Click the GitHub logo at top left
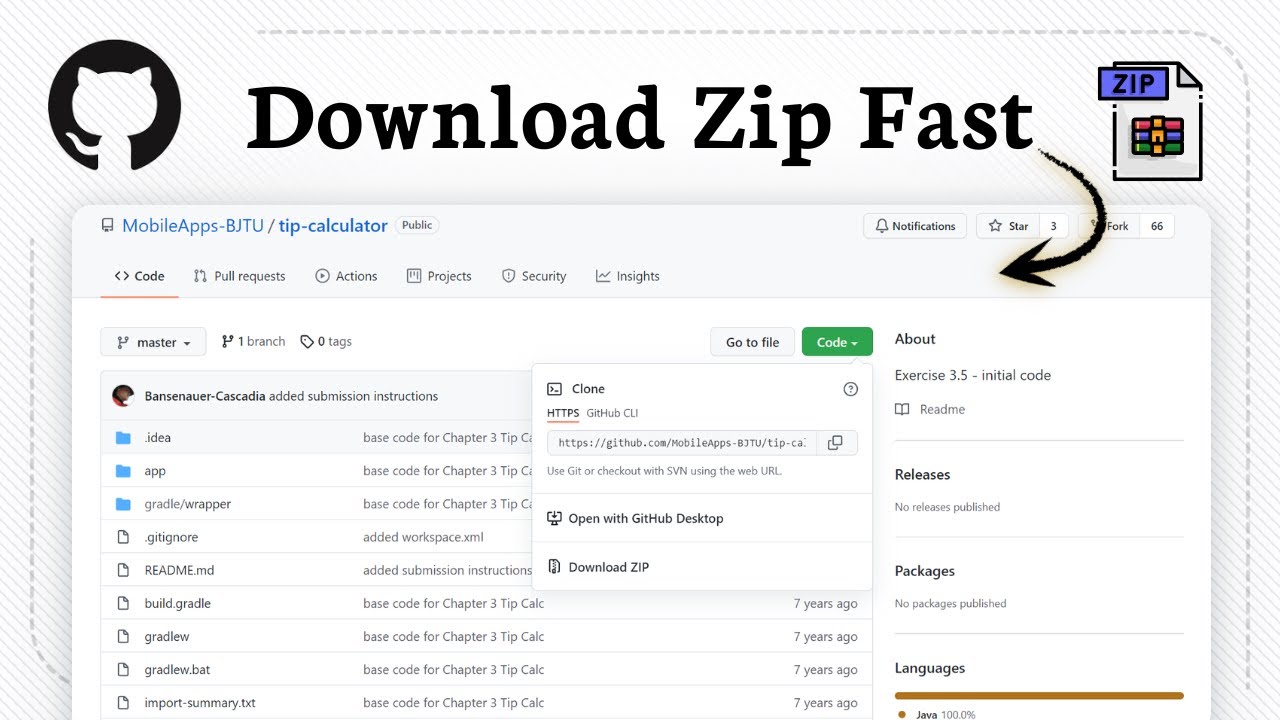 [x=114, y=105]
